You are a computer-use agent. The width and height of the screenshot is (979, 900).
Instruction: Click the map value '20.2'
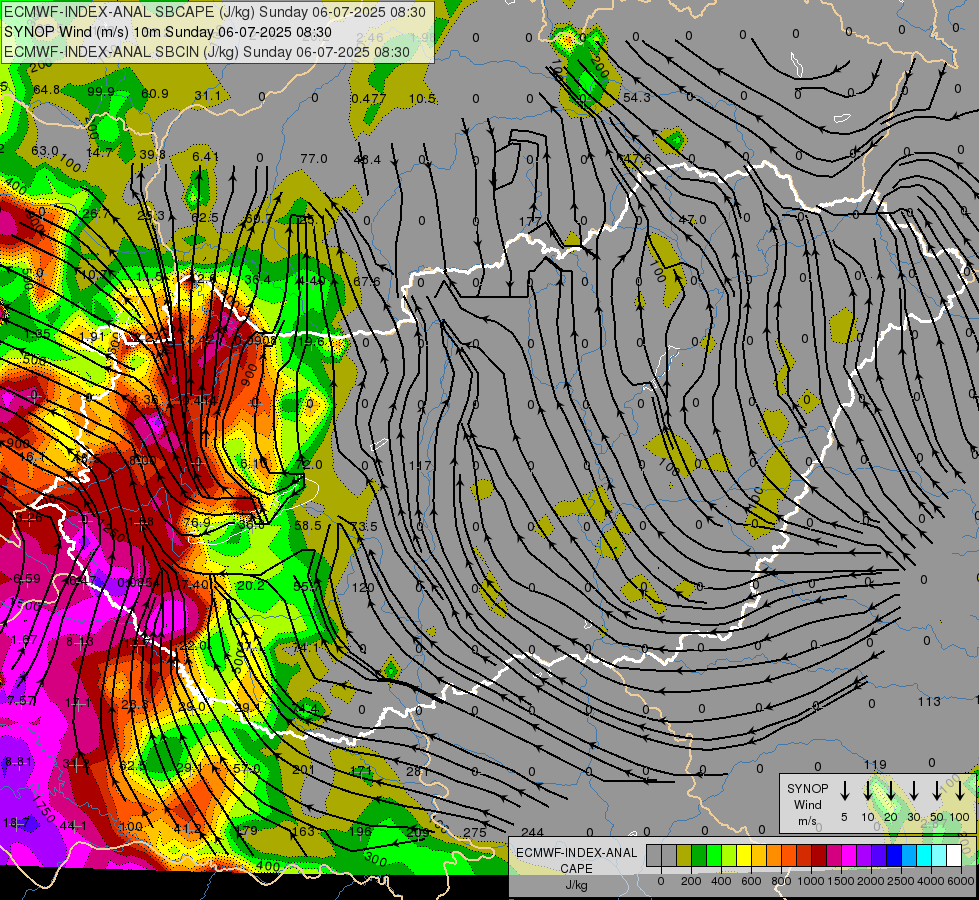[x=251, y=585]
